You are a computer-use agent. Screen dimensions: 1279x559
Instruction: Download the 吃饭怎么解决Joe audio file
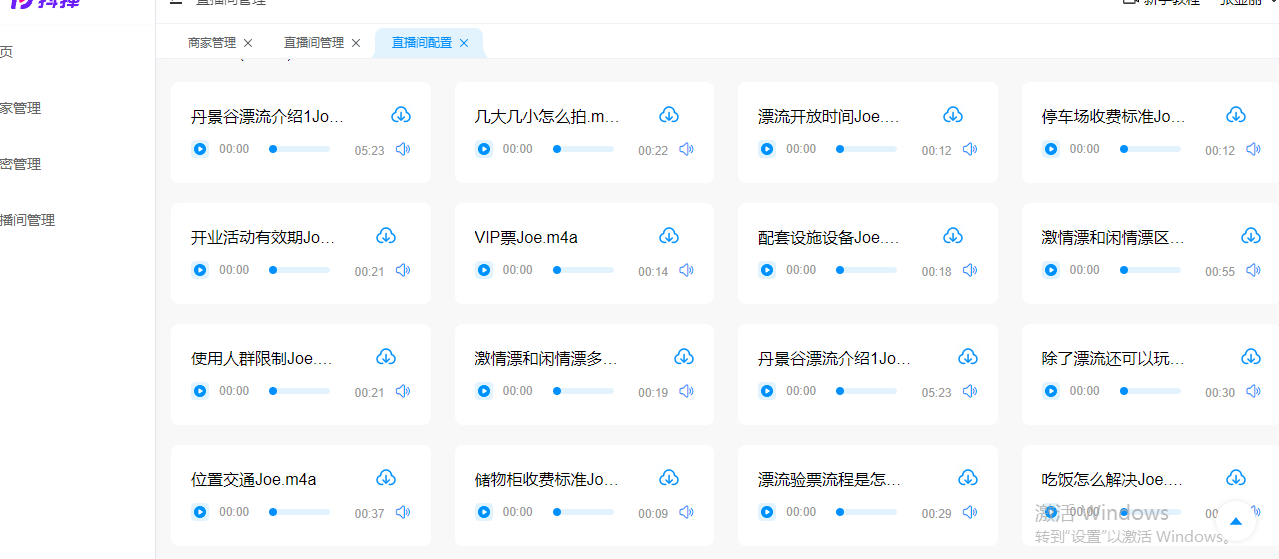tap(1236, 478)
